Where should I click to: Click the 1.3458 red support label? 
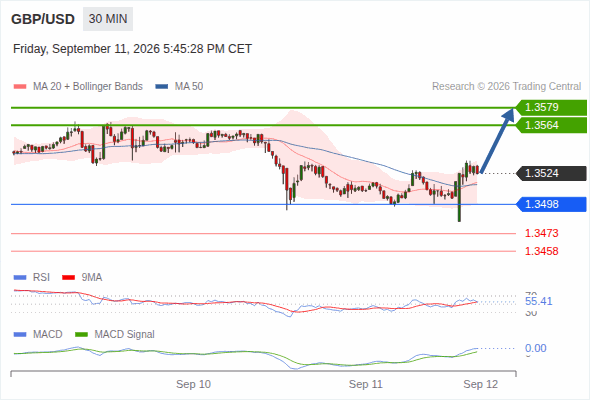541,251
